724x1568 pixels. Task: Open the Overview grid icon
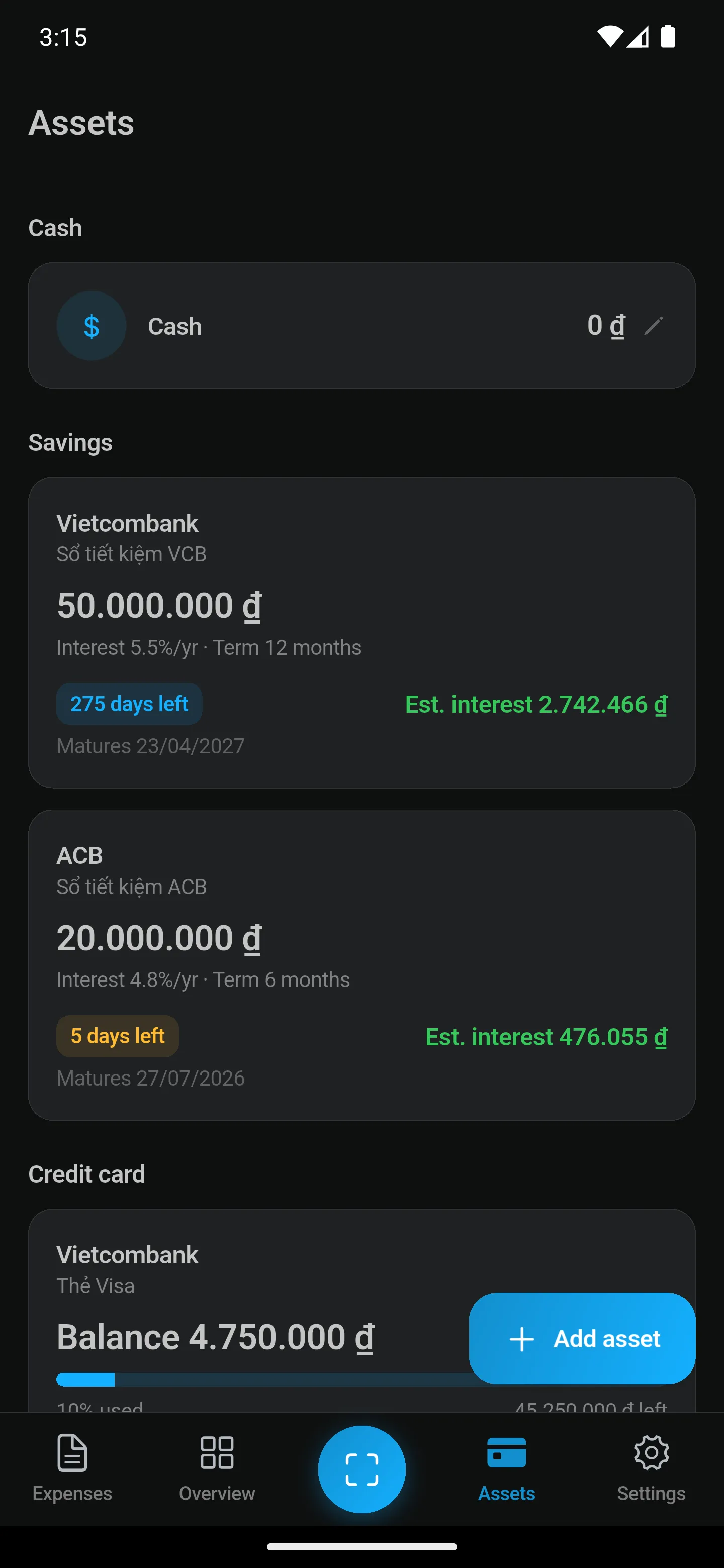point(217,1453)
